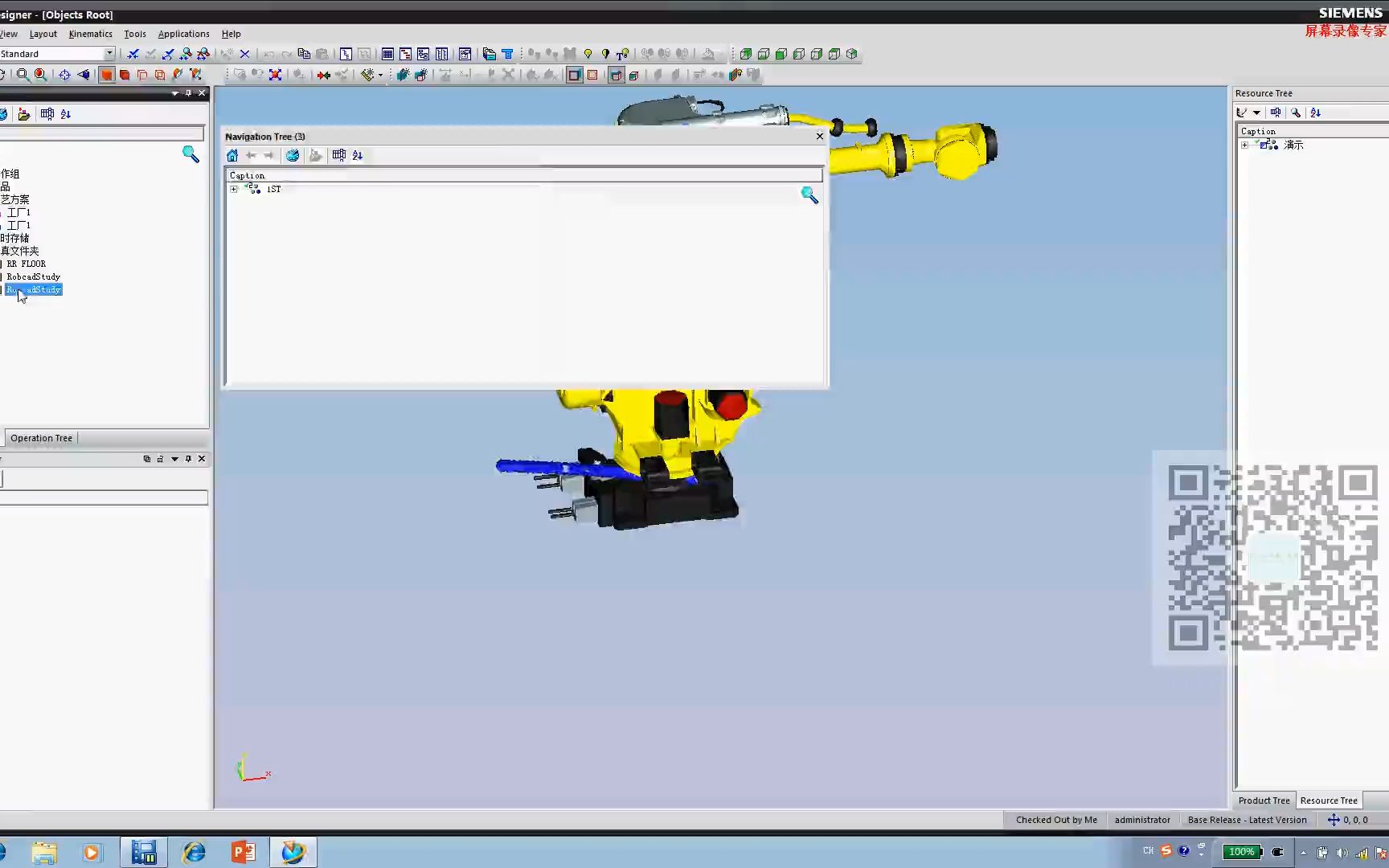Image resolution: width=1389 pixels, height=868 pixels.
Task: Click the left panel search input field
Action: [102, 133]
